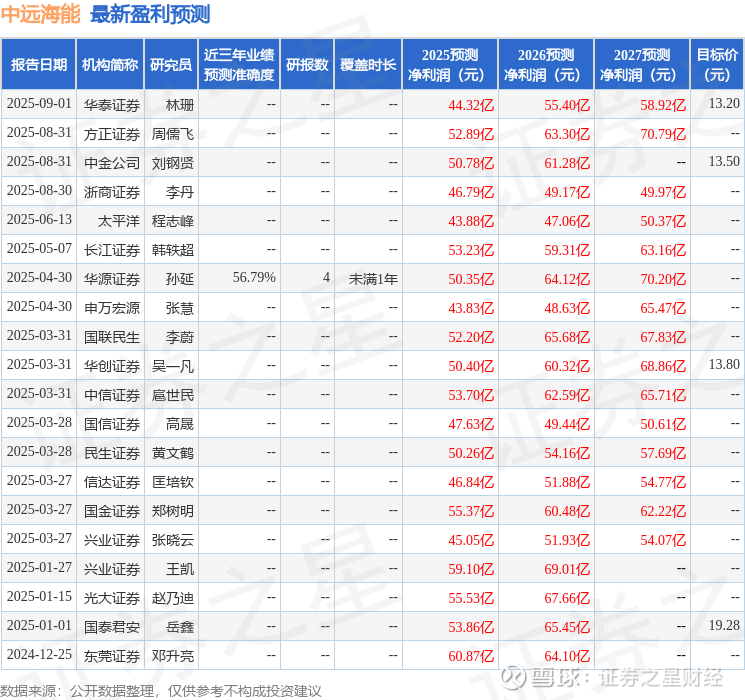Click the 覆盖时长 column header

pos(368,65)
